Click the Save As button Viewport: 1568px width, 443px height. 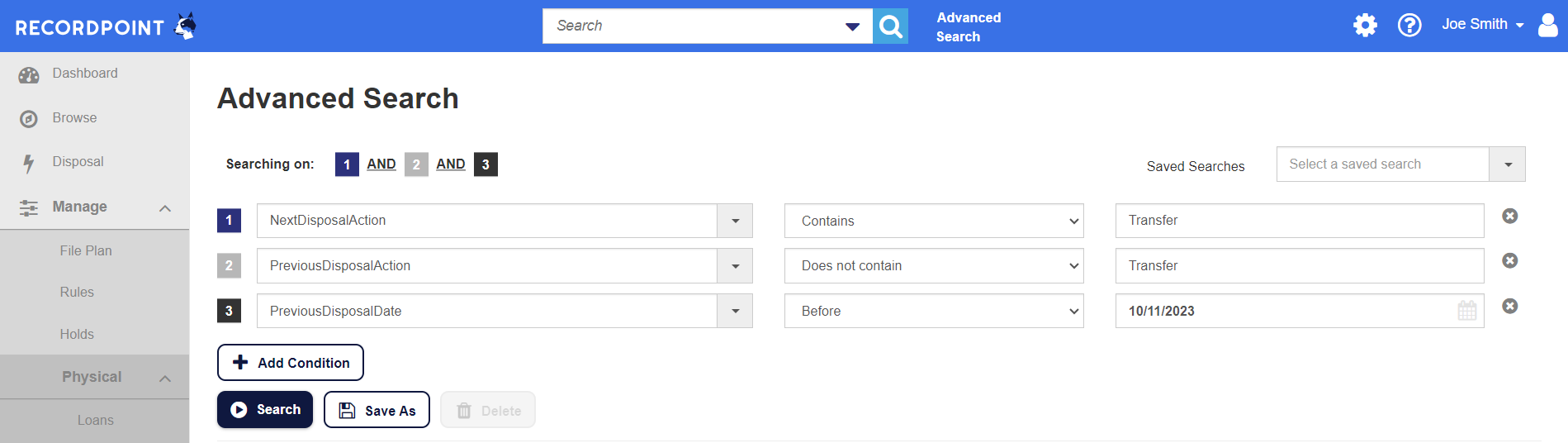[377, 410]
